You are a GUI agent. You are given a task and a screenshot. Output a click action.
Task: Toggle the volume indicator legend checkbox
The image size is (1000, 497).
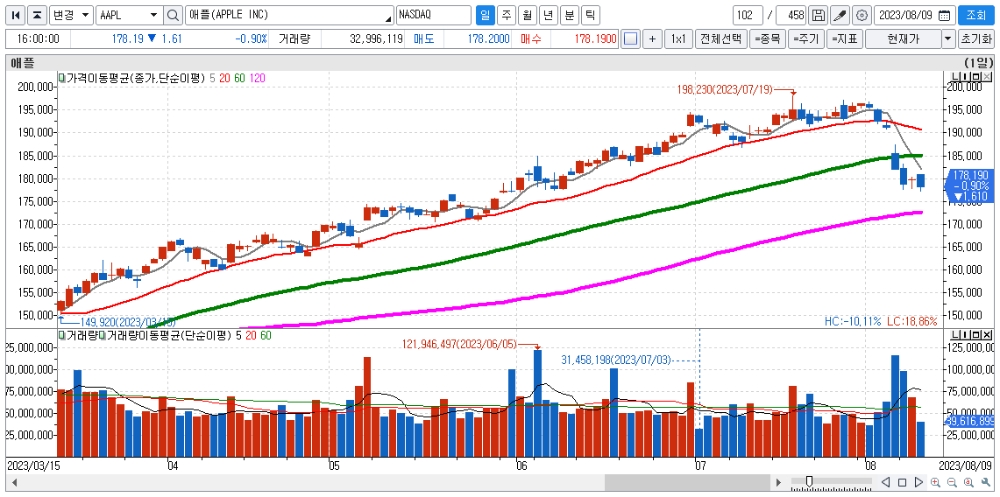point(62,335)
